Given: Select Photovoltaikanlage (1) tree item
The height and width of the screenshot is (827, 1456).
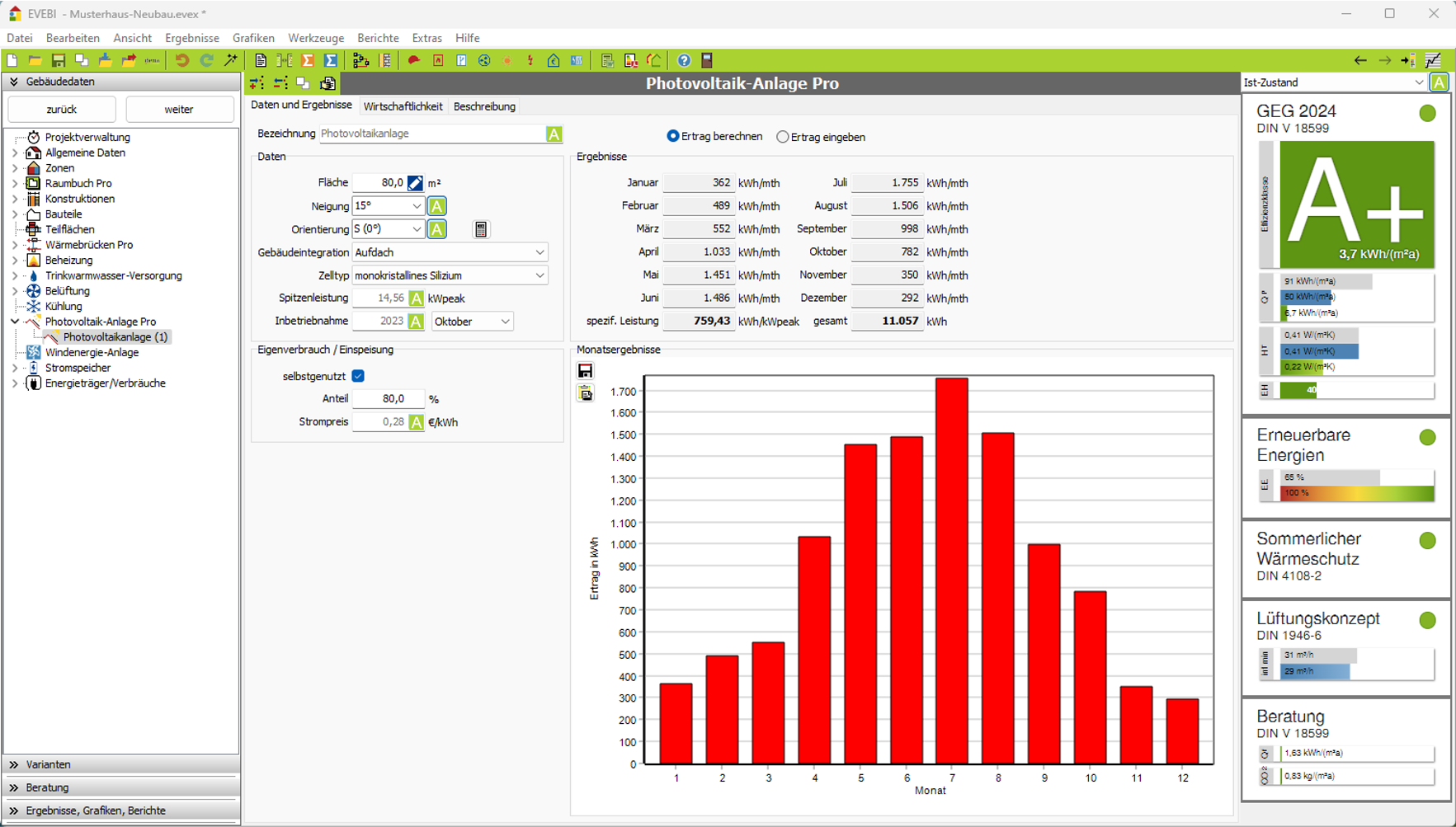Looking at the screenshot, I should coord(115,337).
